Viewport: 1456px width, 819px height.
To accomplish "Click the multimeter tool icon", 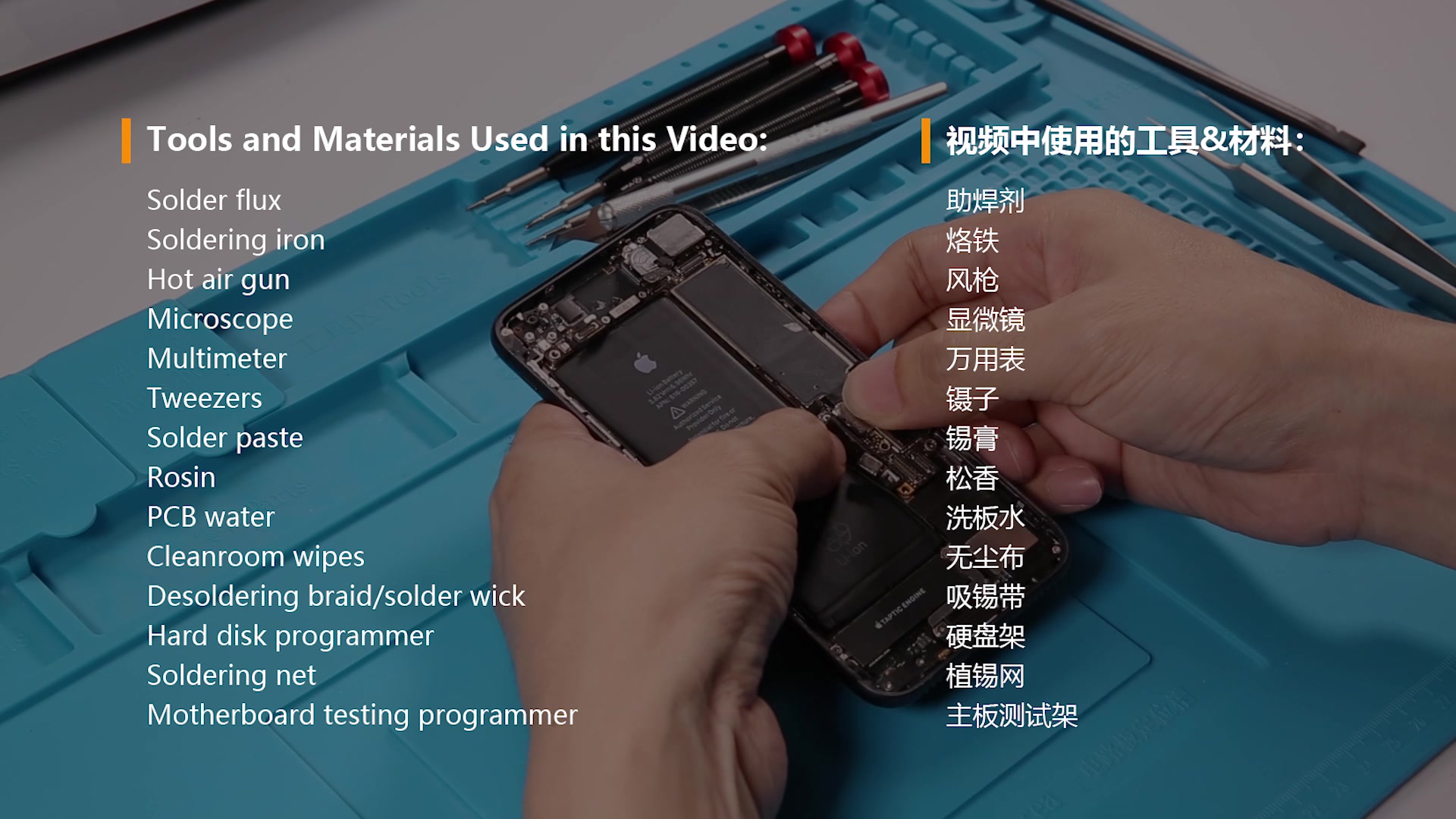I will (216, 357).
